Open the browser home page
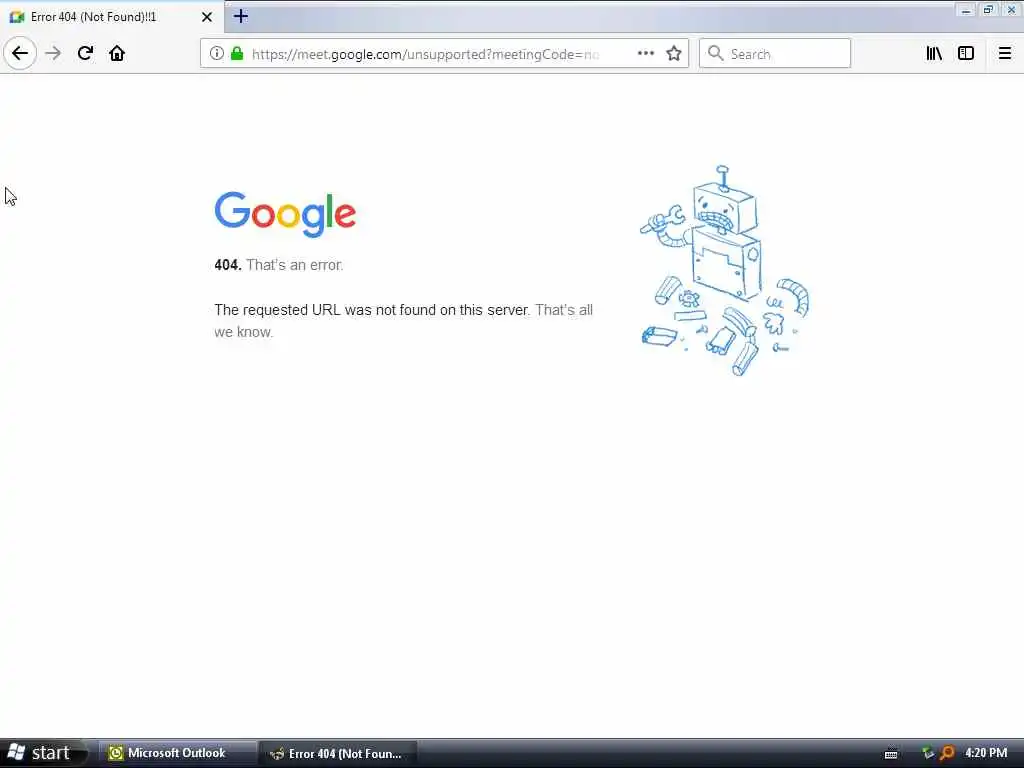The width and height of the screenshot is (1024, 768). pos(117,54)
